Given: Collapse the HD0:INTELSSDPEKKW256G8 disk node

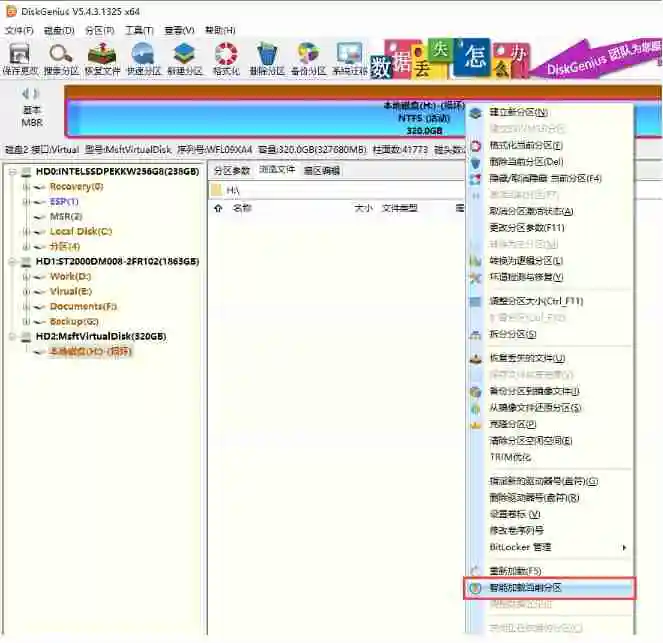Looking at the screenshot, I should tap(13, 172).
